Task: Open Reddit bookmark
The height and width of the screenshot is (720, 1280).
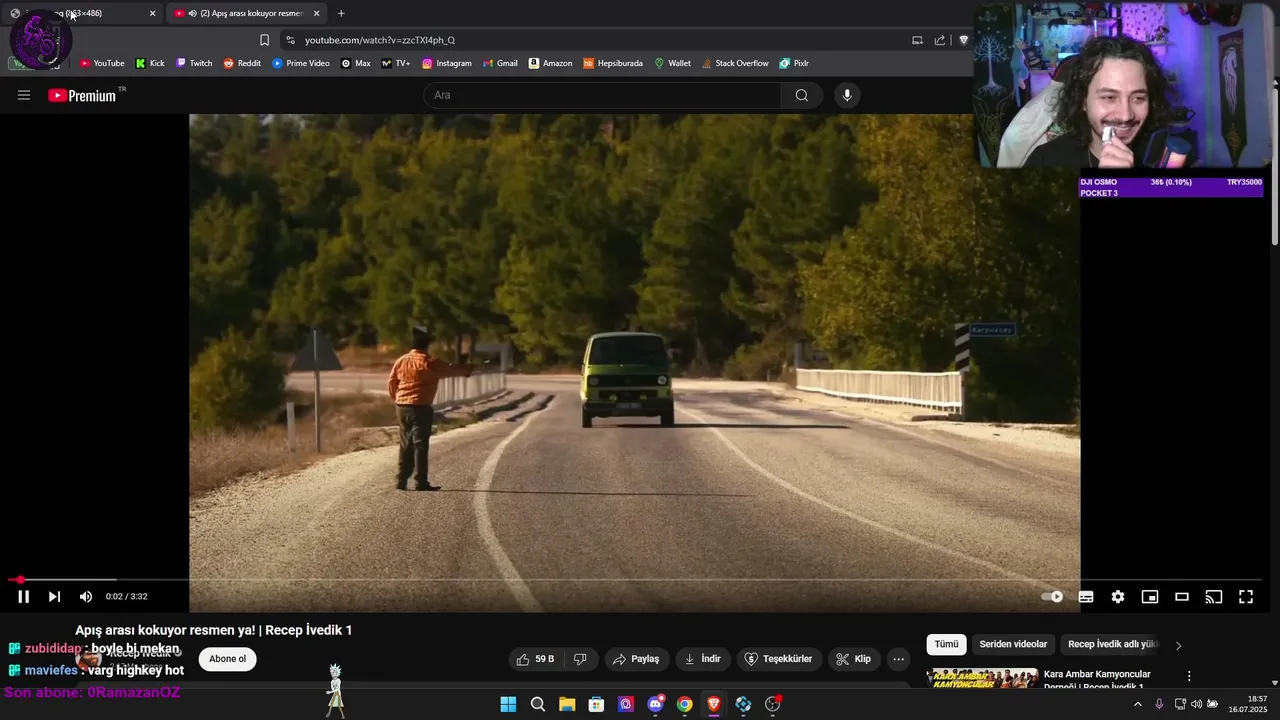Action: tap(242, 63)
